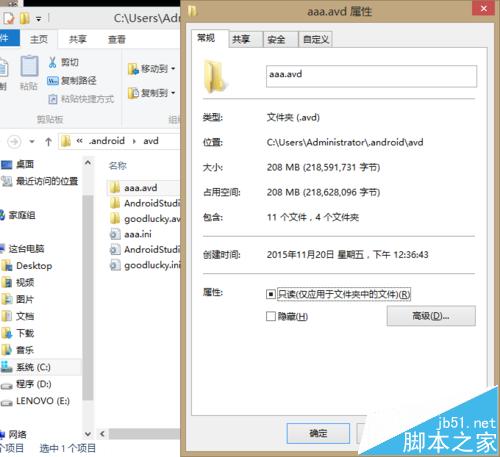This screenshot has height=457, width=500.
Task: Open Documents (文档) folder in sidebar
Action: point(18,316)
